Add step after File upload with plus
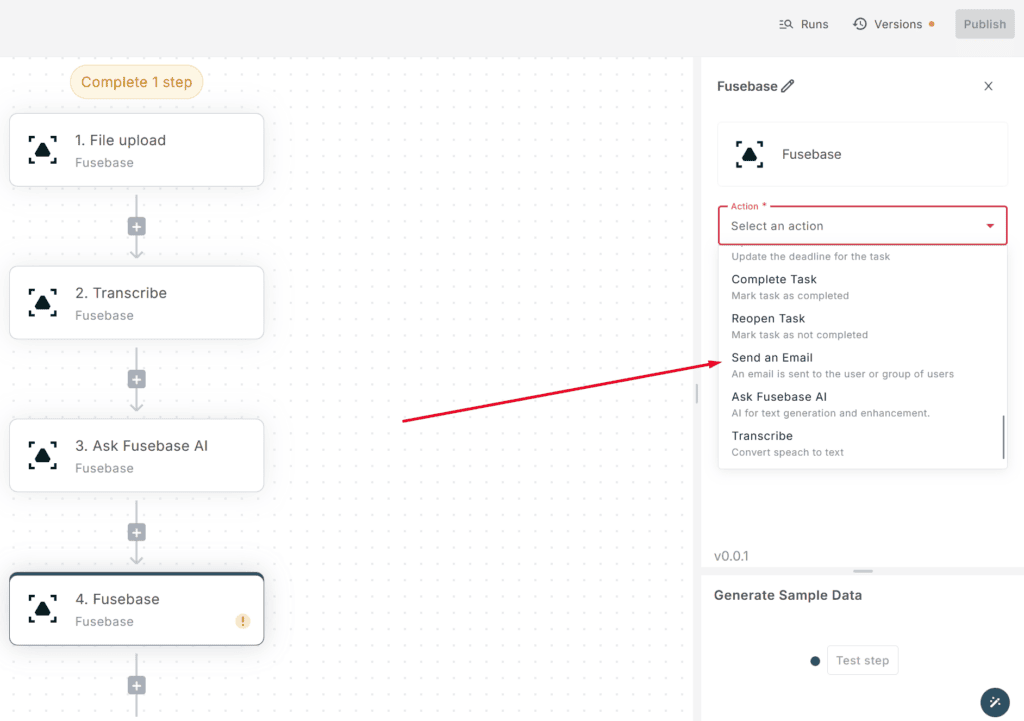 (x=136, y=227)
